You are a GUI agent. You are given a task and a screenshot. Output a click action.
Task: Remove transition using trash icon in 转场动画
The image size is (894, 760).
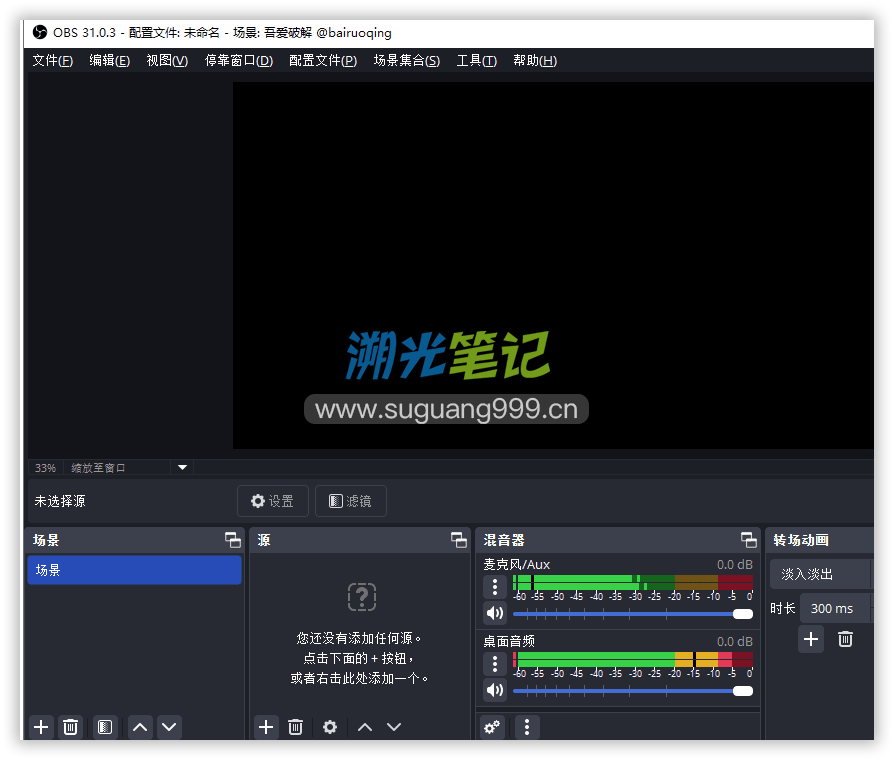pyautogui.click(x=845, y=639)
